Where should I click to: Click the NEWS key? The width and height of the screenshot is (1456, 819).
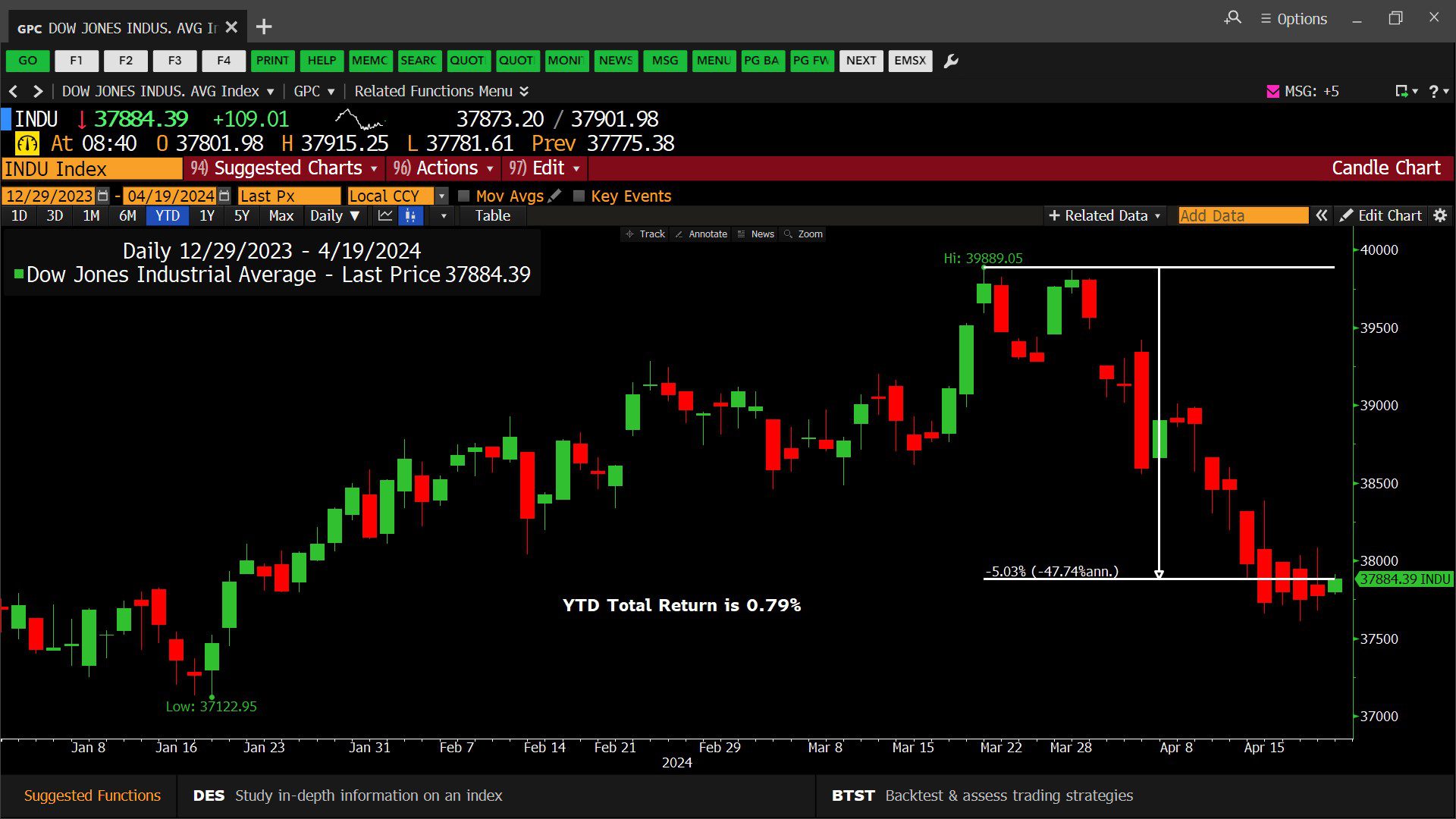(x=616, y=61)
